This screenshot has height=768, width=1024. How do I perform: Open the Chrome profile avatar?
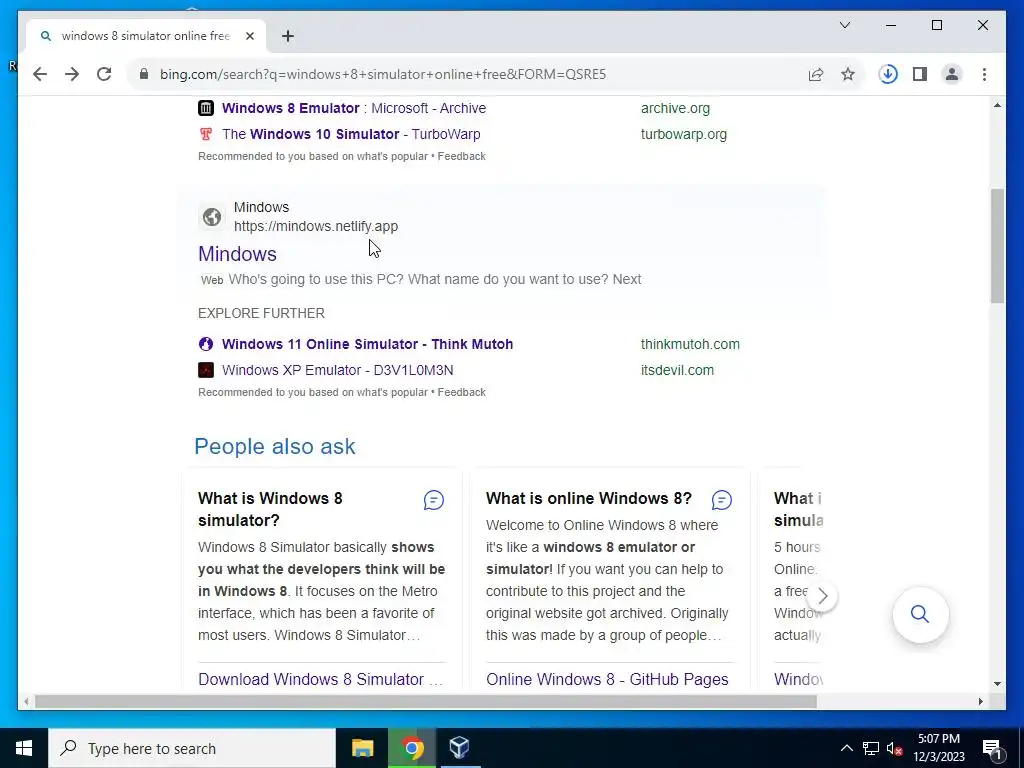tap(952, 74)
